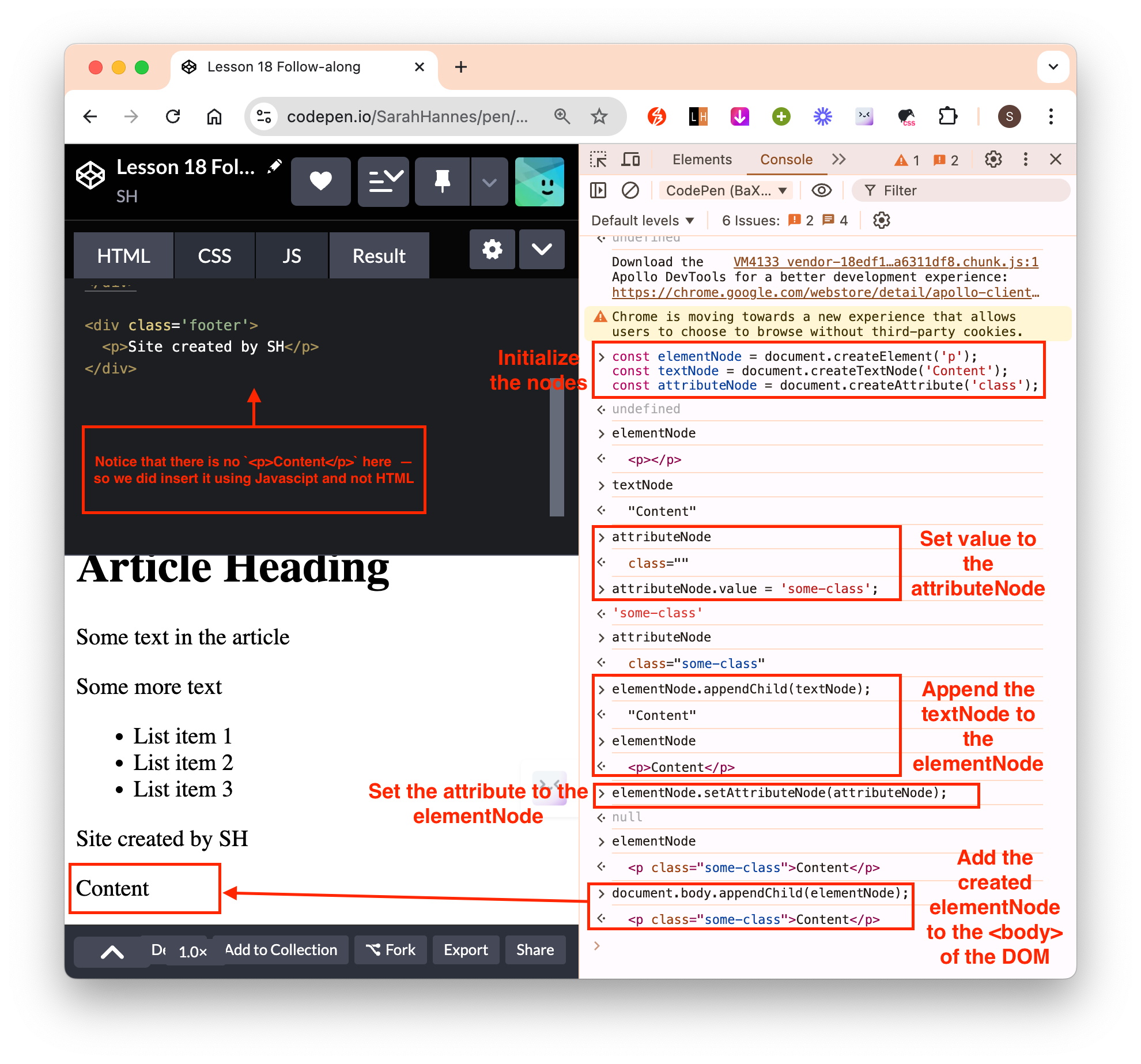Click Add to Collection button

pos(281,950)
